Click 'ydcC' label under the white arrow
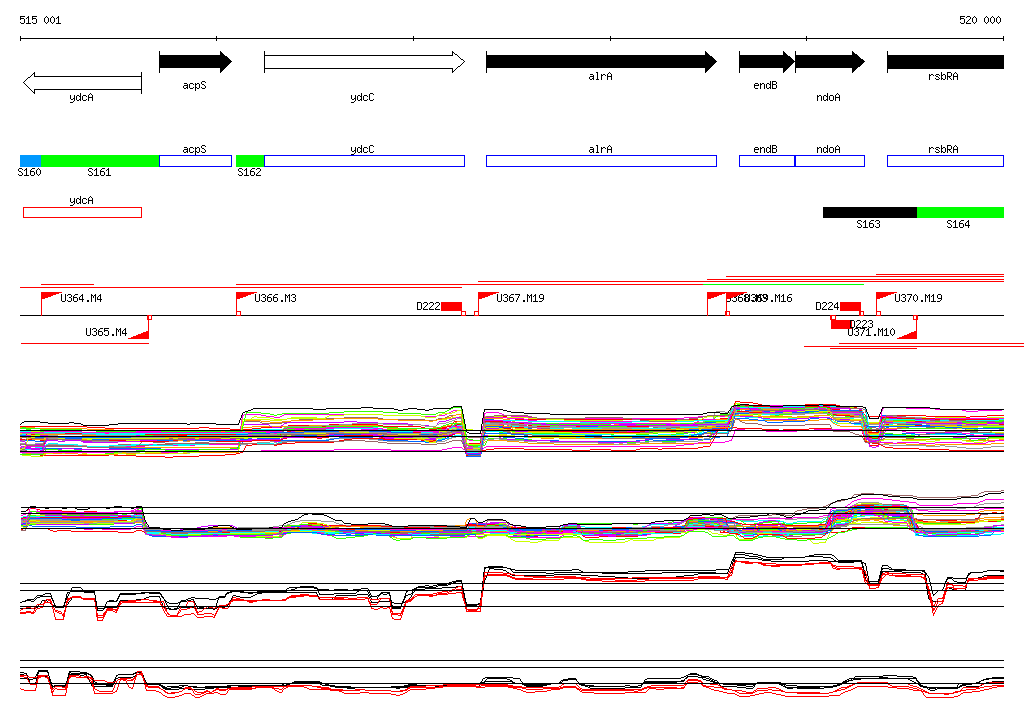Screen dimensions: 1024x714 (x=362, y=97)
